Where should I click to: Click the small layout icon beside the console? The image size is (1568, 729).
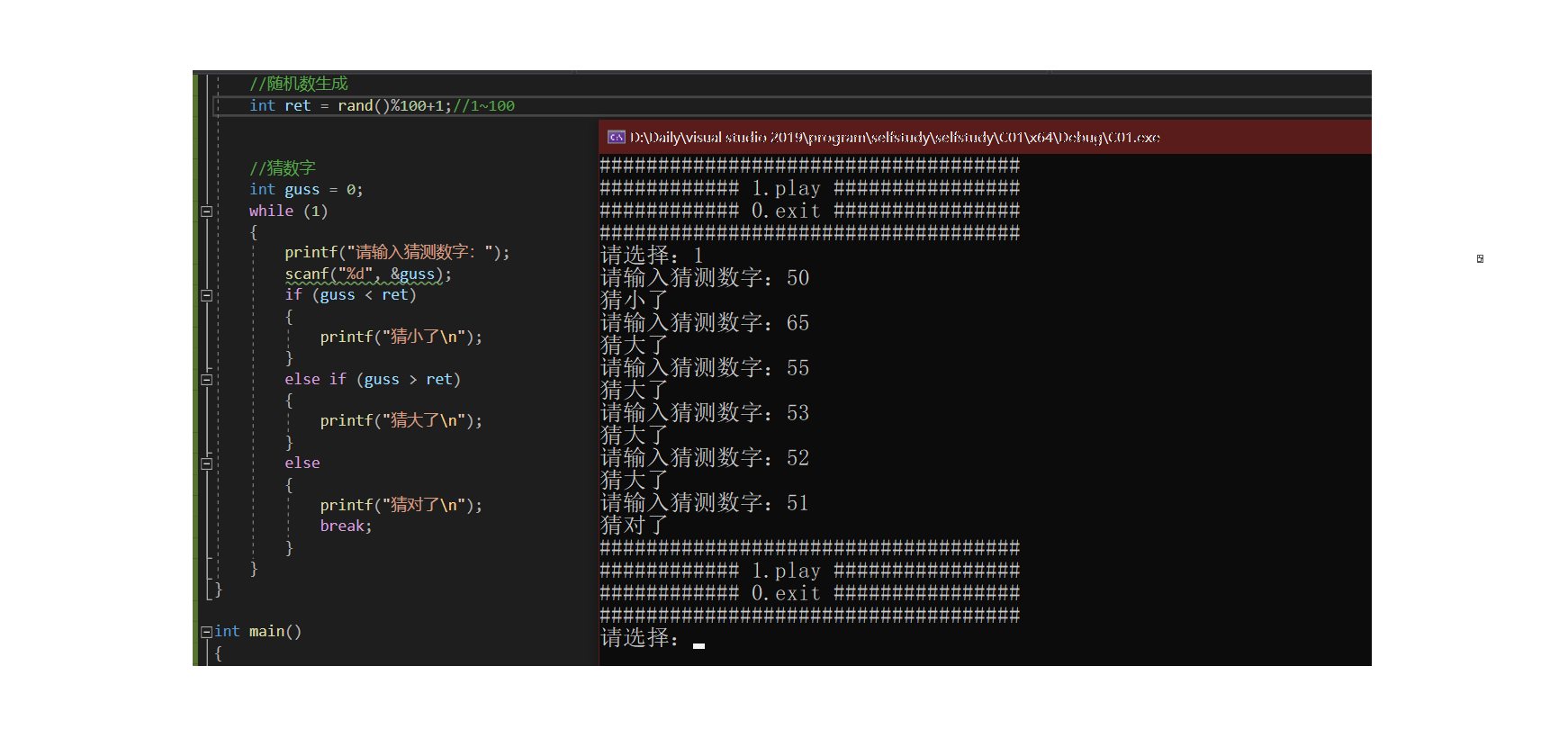pos(1480,259)
